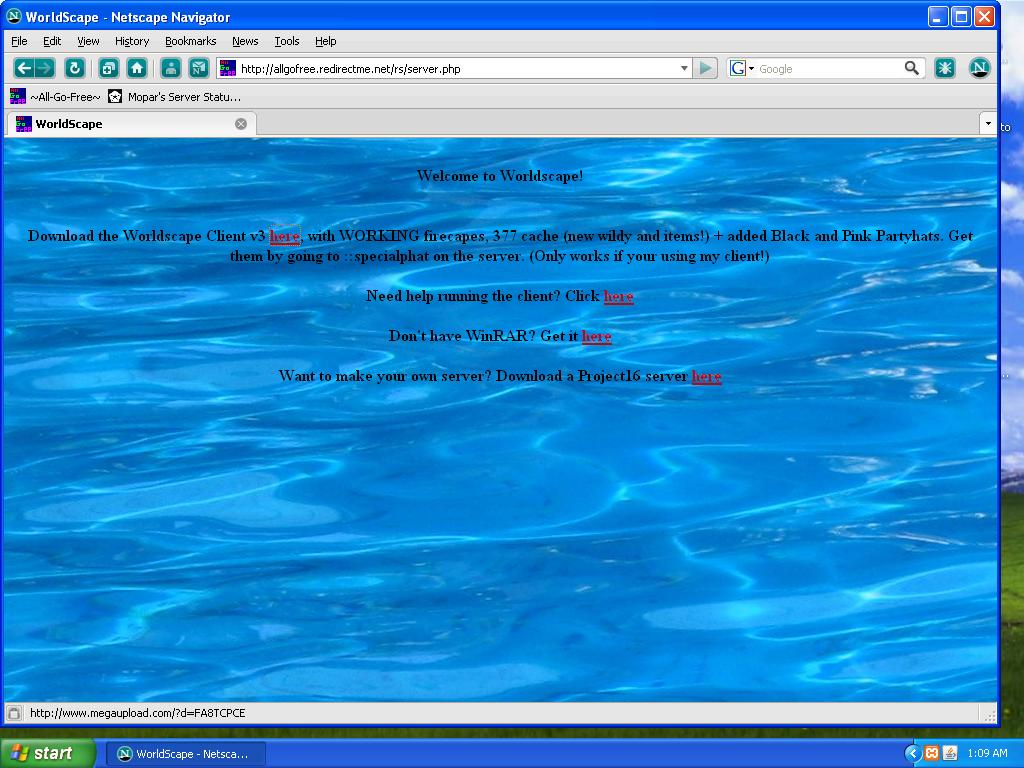Click the Go arrow beside the address bar
1024x768 pixels.
(705, 68)
